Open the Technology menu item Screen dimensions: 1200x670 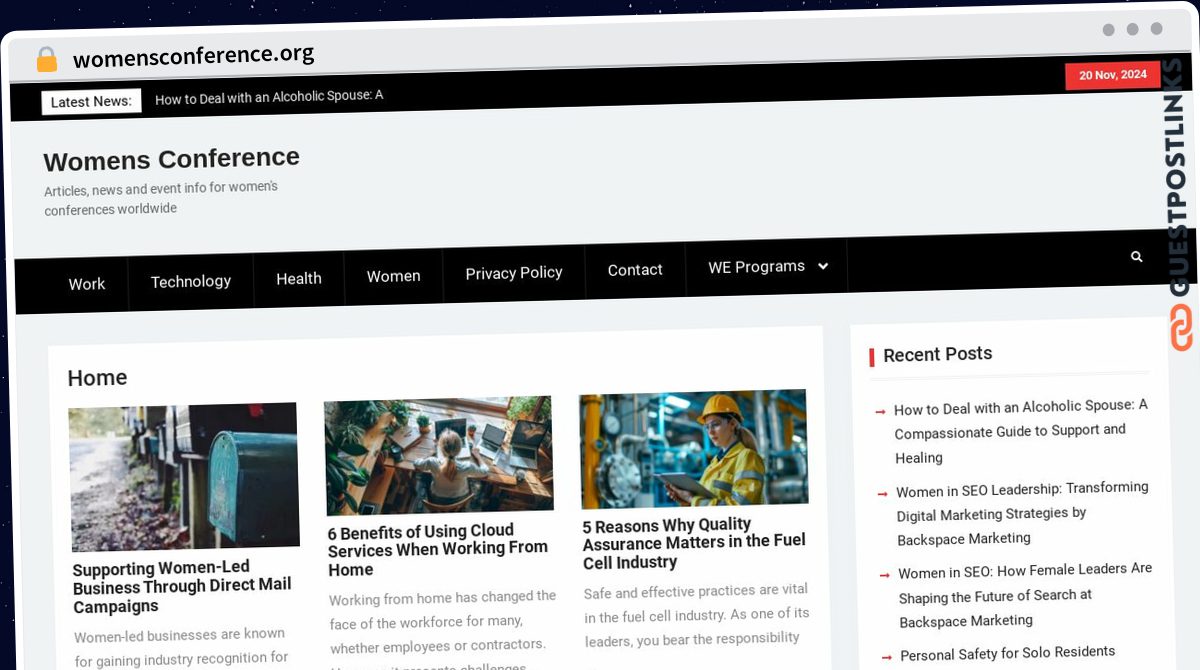(x=190, y=281)
